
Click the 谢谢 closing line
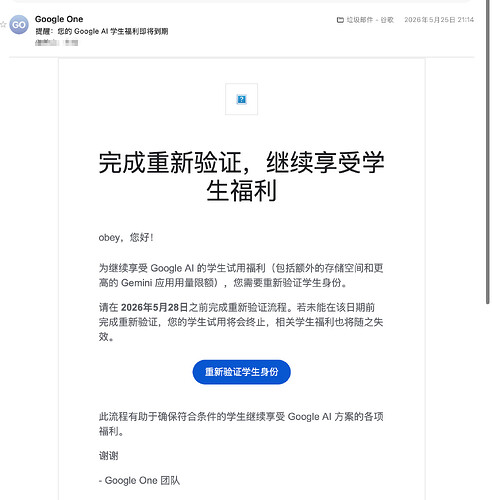108,456
